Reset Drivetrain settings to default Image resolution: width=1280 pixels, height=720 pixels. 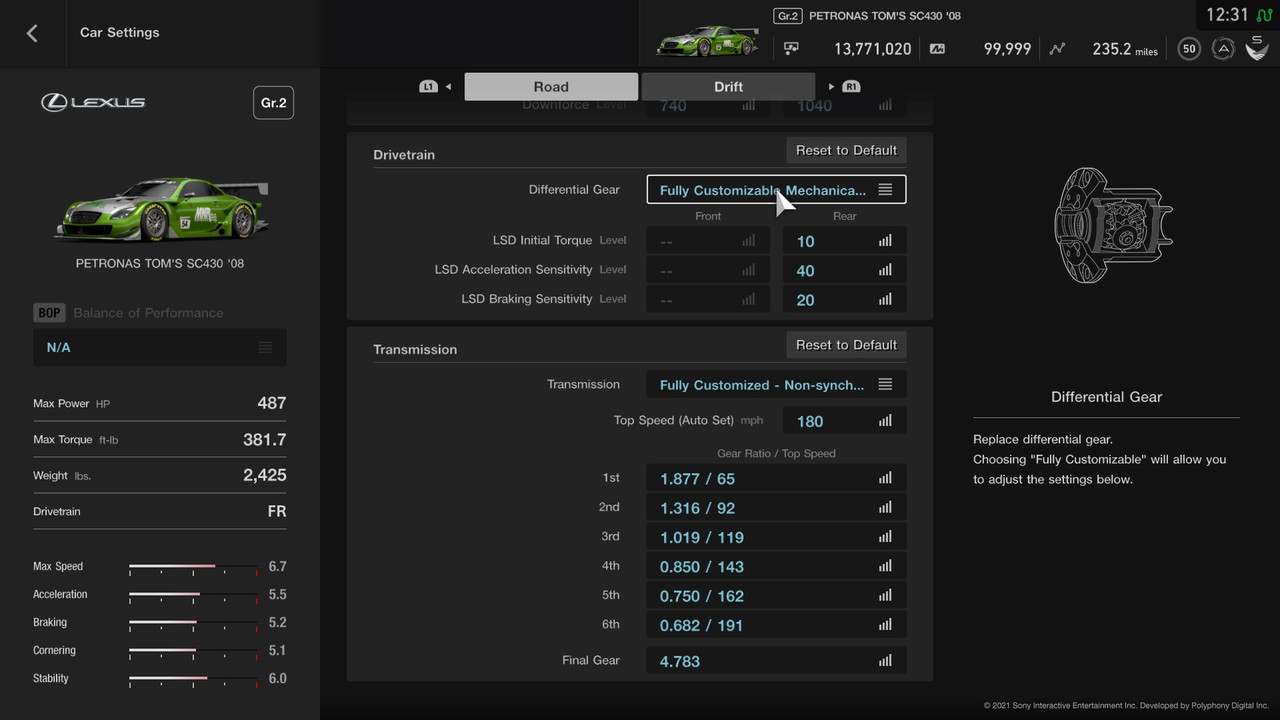pyautogui.click(x=846, y=150)
